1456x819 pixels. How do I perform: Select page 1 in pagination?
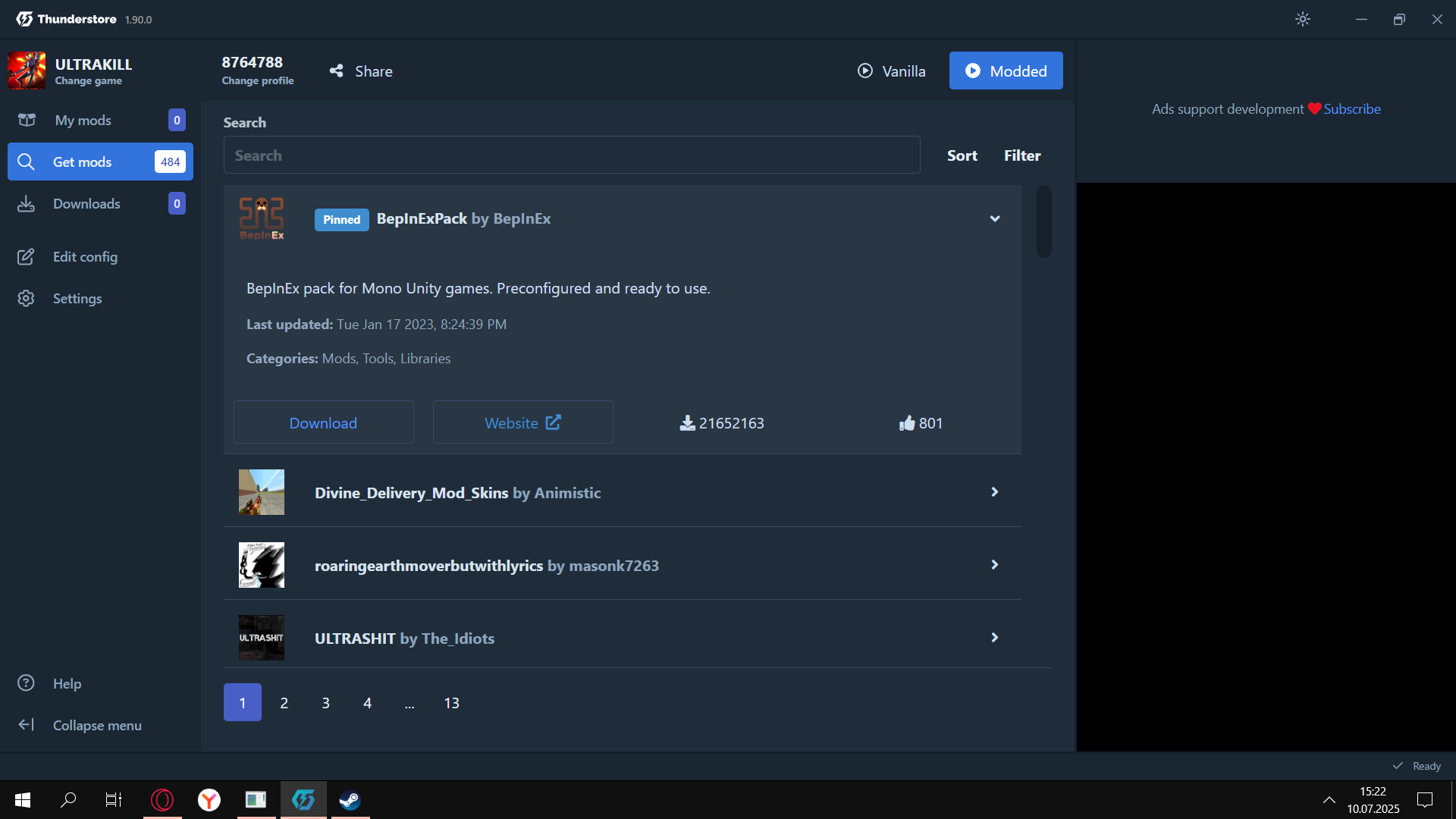[243, 702]
